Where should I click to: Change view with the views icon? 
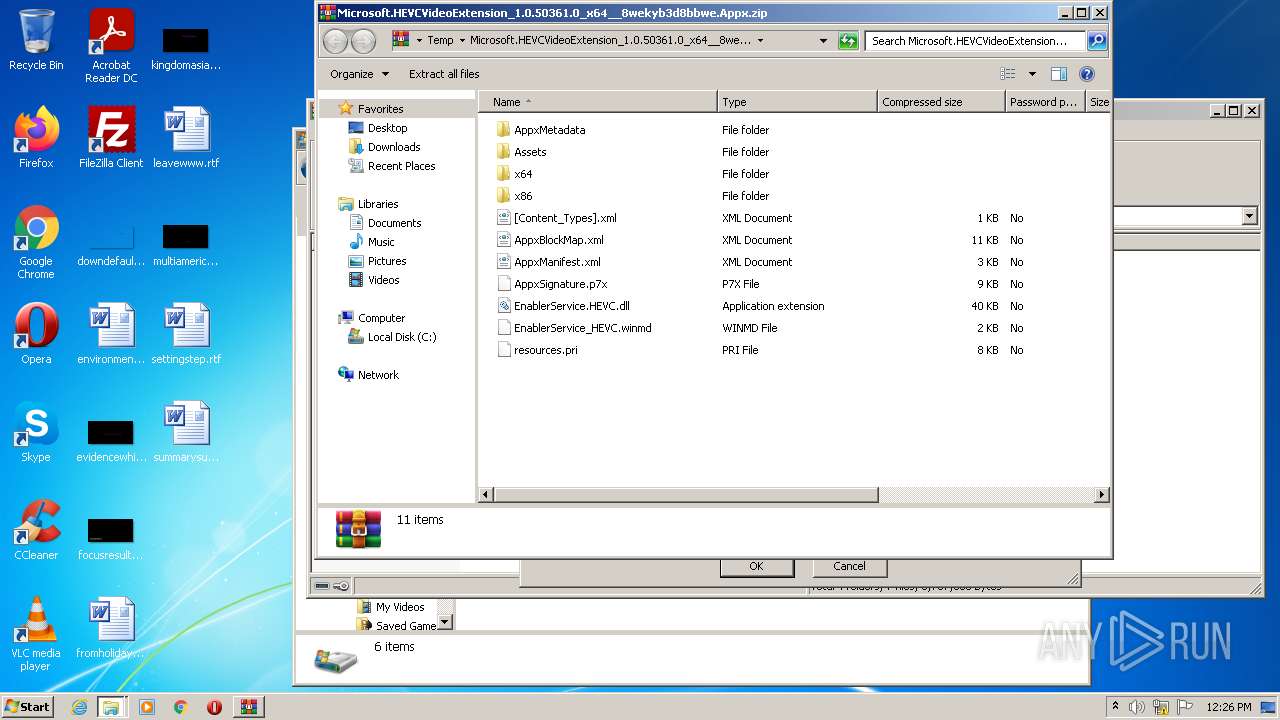[x=1008, y=74]
